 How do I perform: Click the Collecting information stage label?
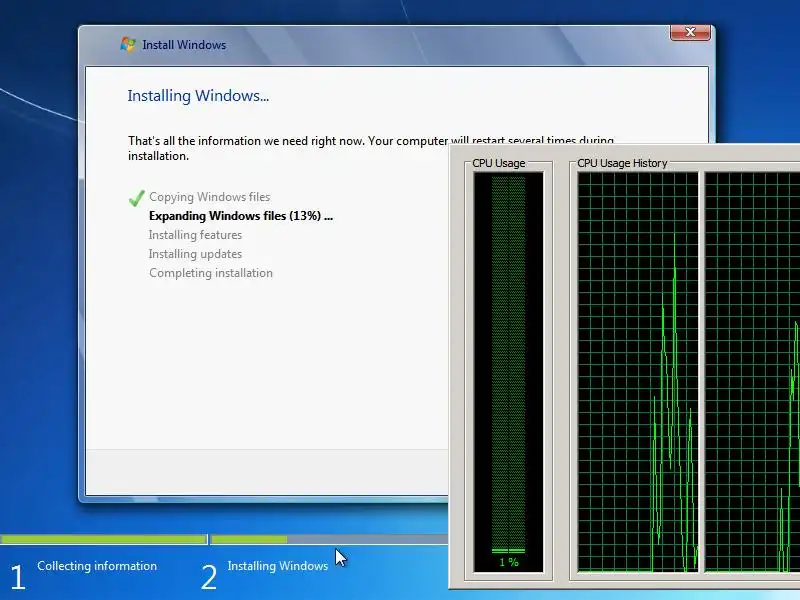tap(97, 566)
